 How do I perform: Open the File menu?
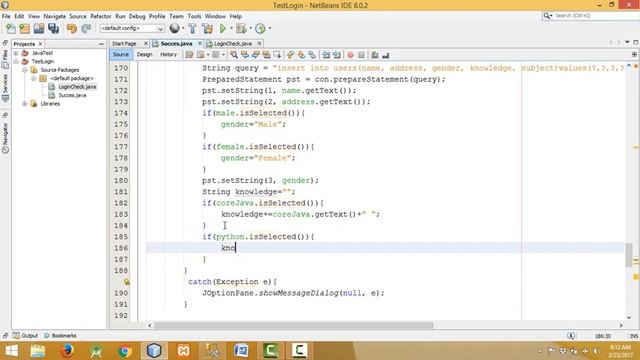(x=6, y=16)
